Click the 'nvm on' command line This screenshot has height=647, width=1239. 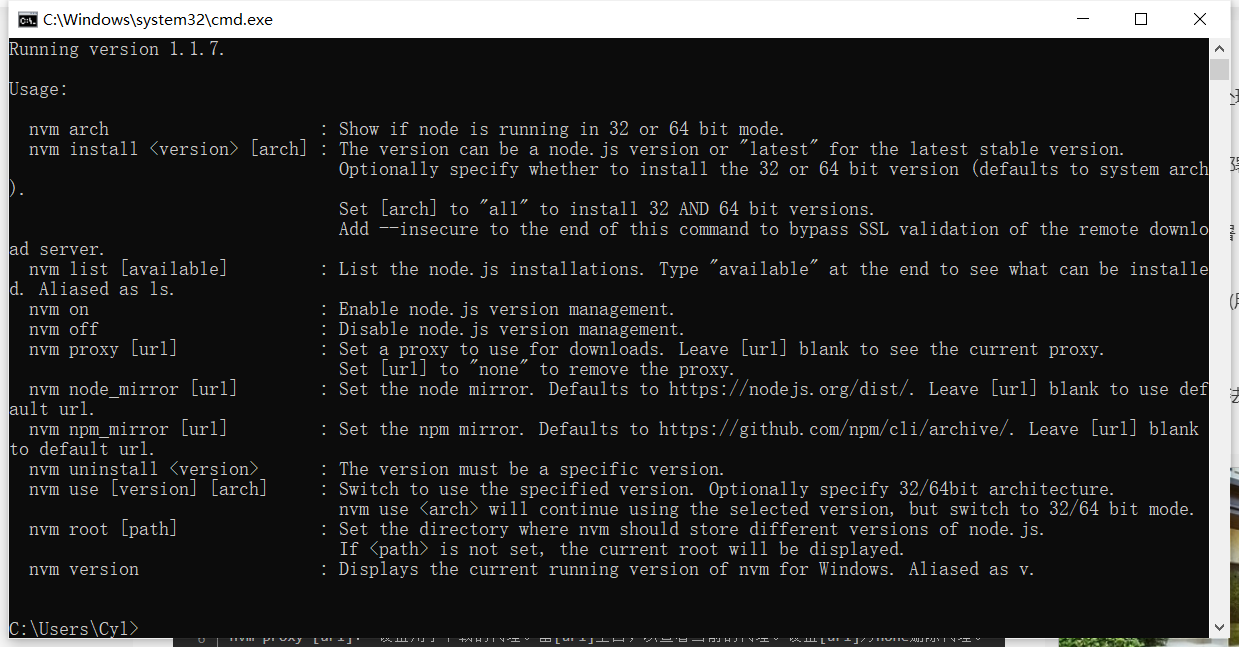pyautogui.click(x=59, y=309)
